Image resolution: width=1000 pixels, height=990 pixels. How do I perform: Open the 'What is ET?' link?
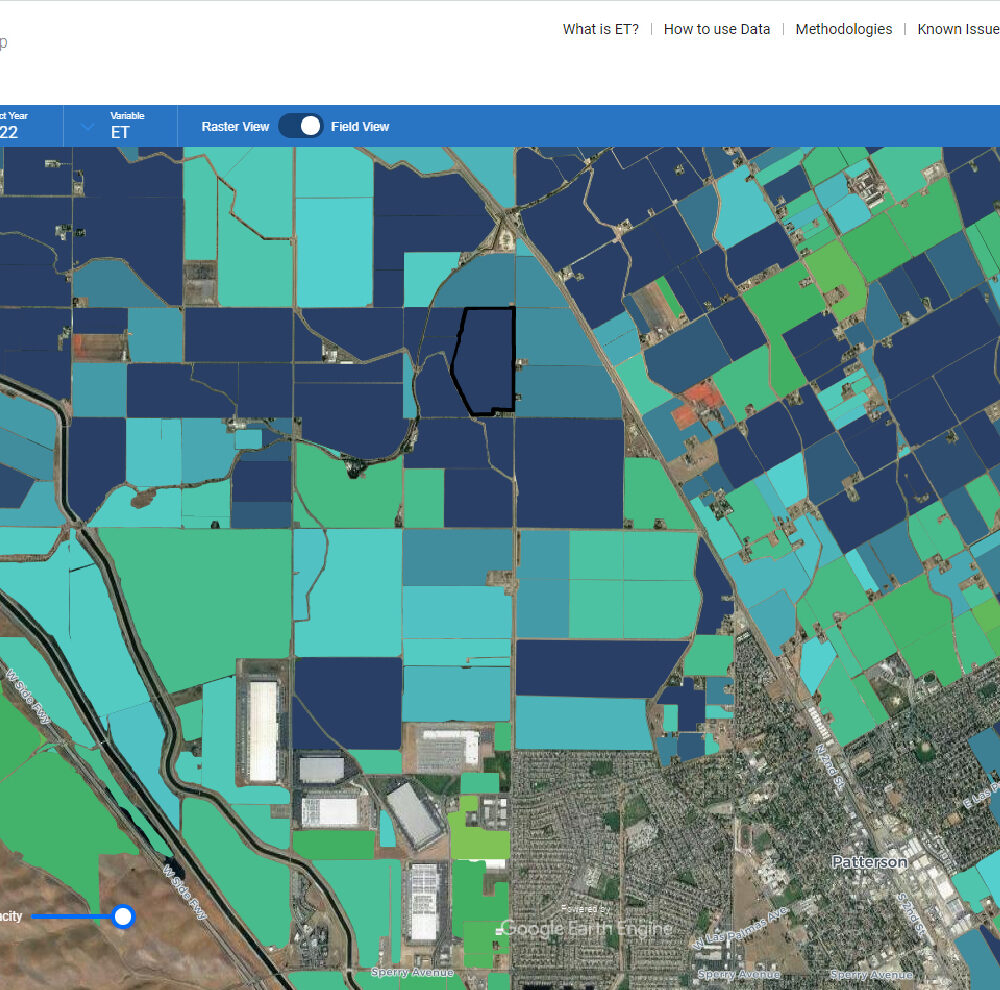(600, 29)
